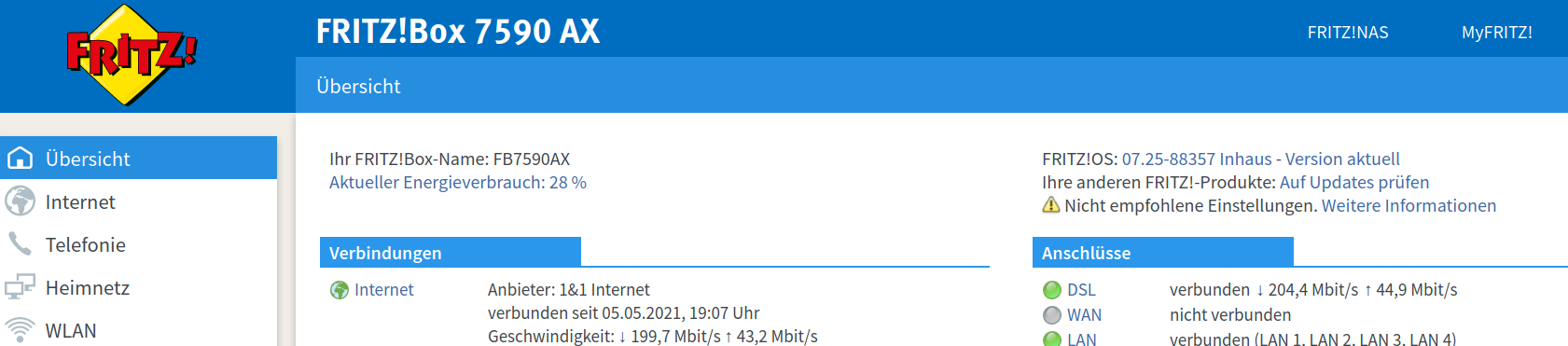Image resolution: width=1568 pixels, height=346 pixels.
Task: Click the Internet connection globe icon under Verbindungen
Action: (x=340, y=290)
